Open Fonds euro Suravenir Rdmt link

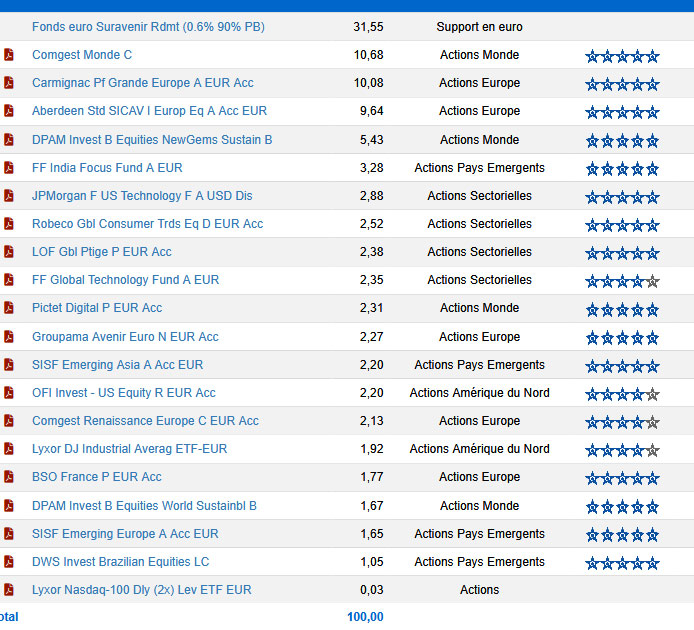[148, 27]
